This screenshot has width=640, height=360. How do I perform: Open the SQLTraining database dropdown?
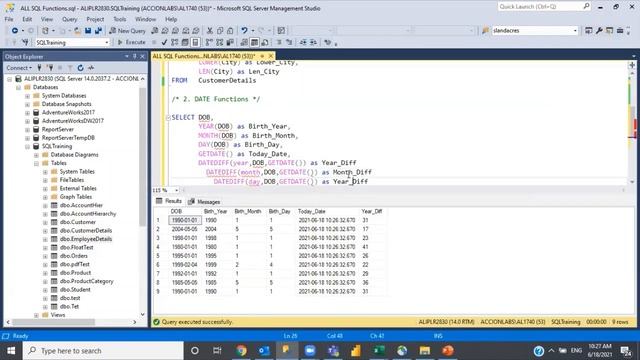coord(107,42)
